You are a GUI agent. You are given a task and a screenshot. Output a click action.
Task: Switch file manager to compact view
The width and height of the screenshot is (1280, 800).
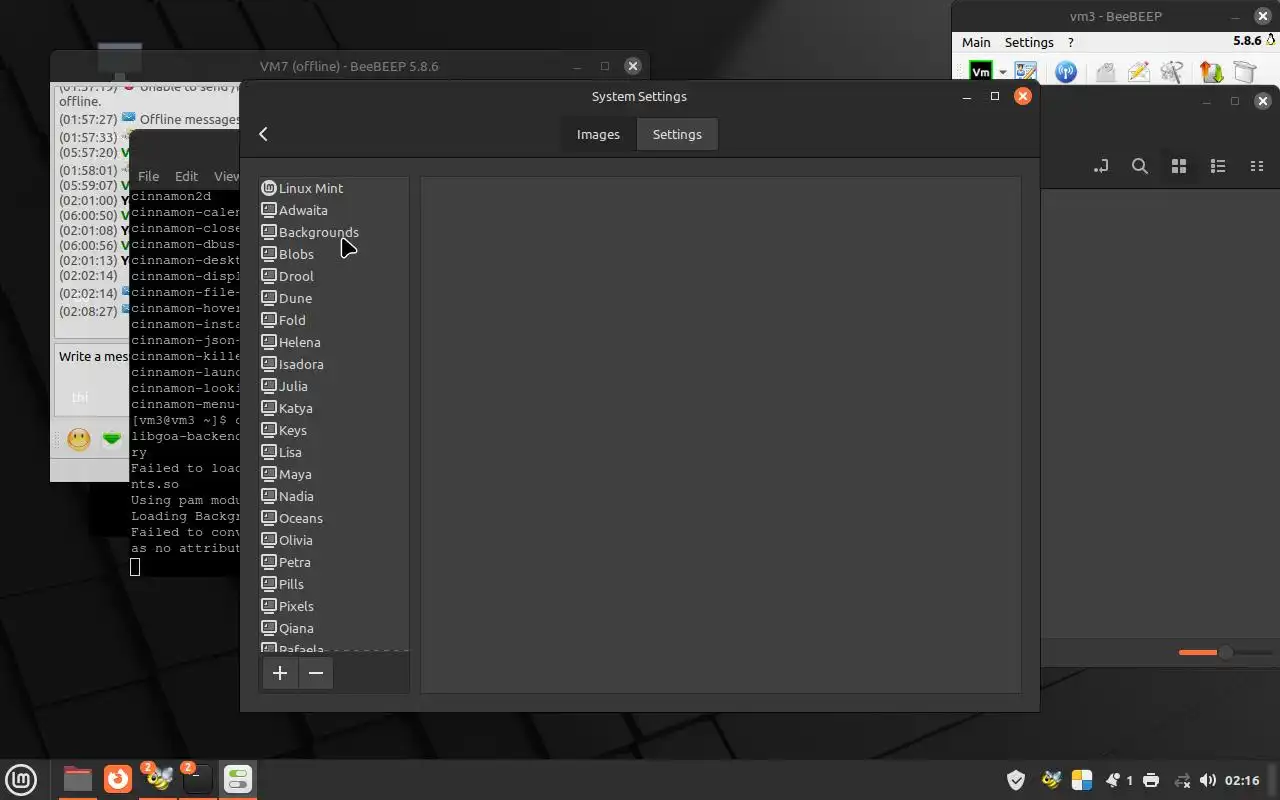click(x=1257, y=166)
